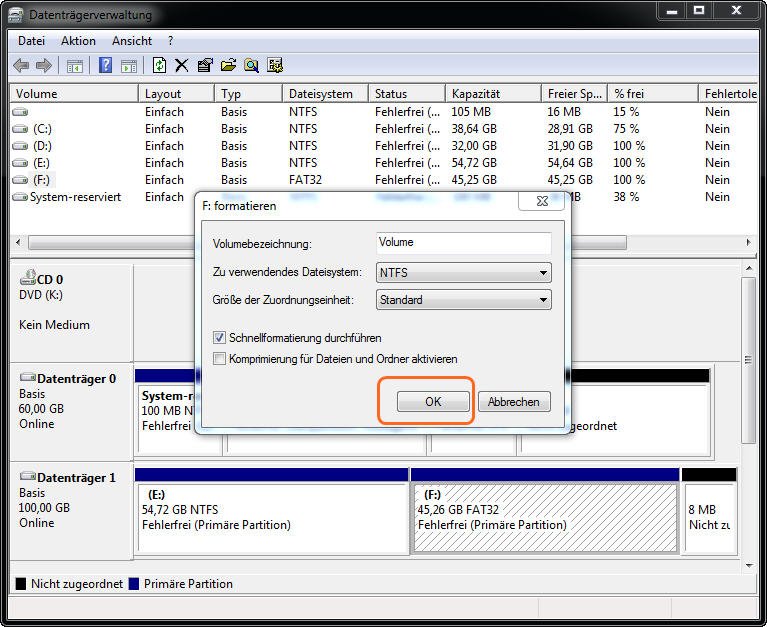Click the green Refresh icon in toolbar
Screen dimensions: 767x627
tap(159, 65)
